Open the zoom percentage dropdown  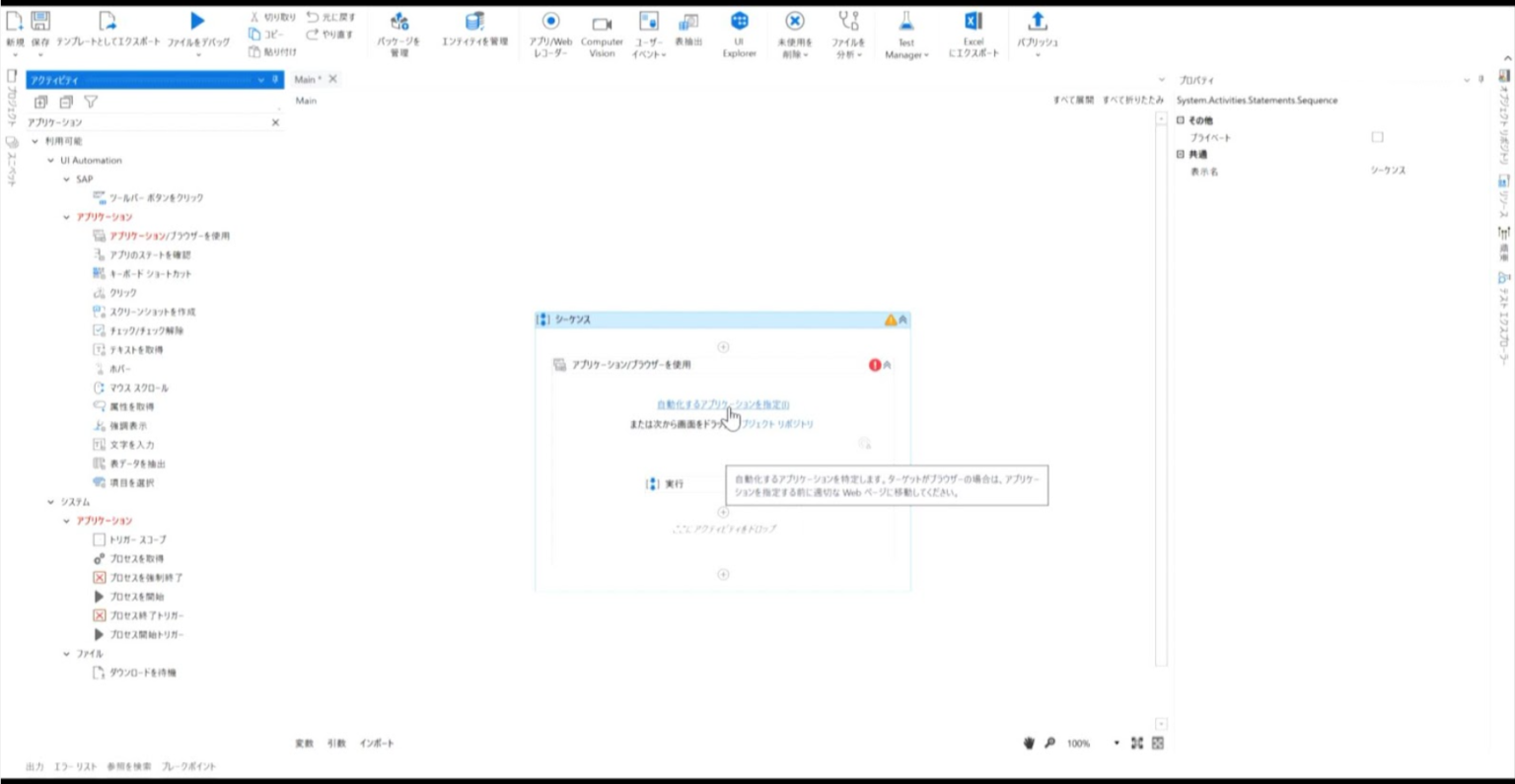click(1117, 744)
